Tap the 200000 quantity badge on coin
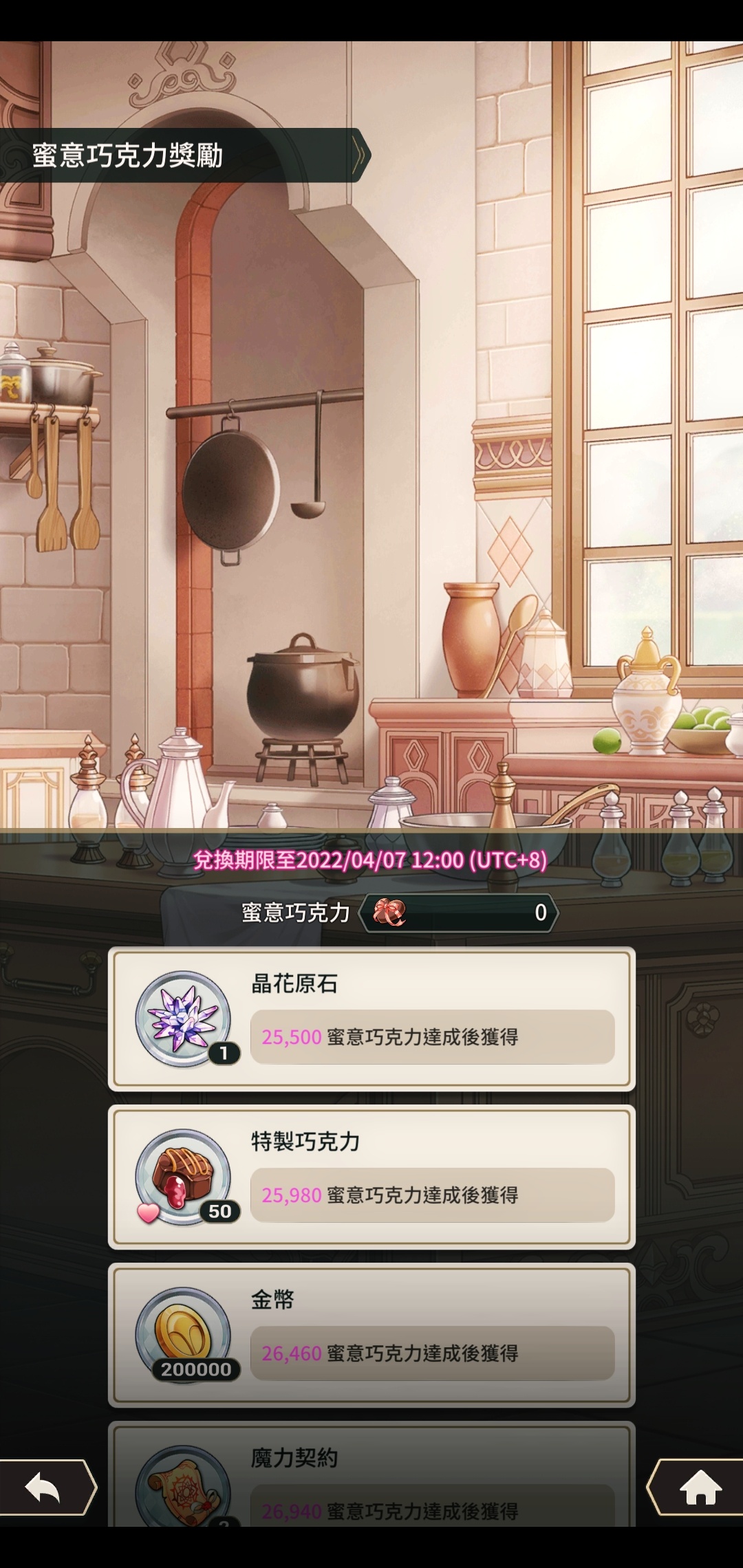 [196, 1369]
